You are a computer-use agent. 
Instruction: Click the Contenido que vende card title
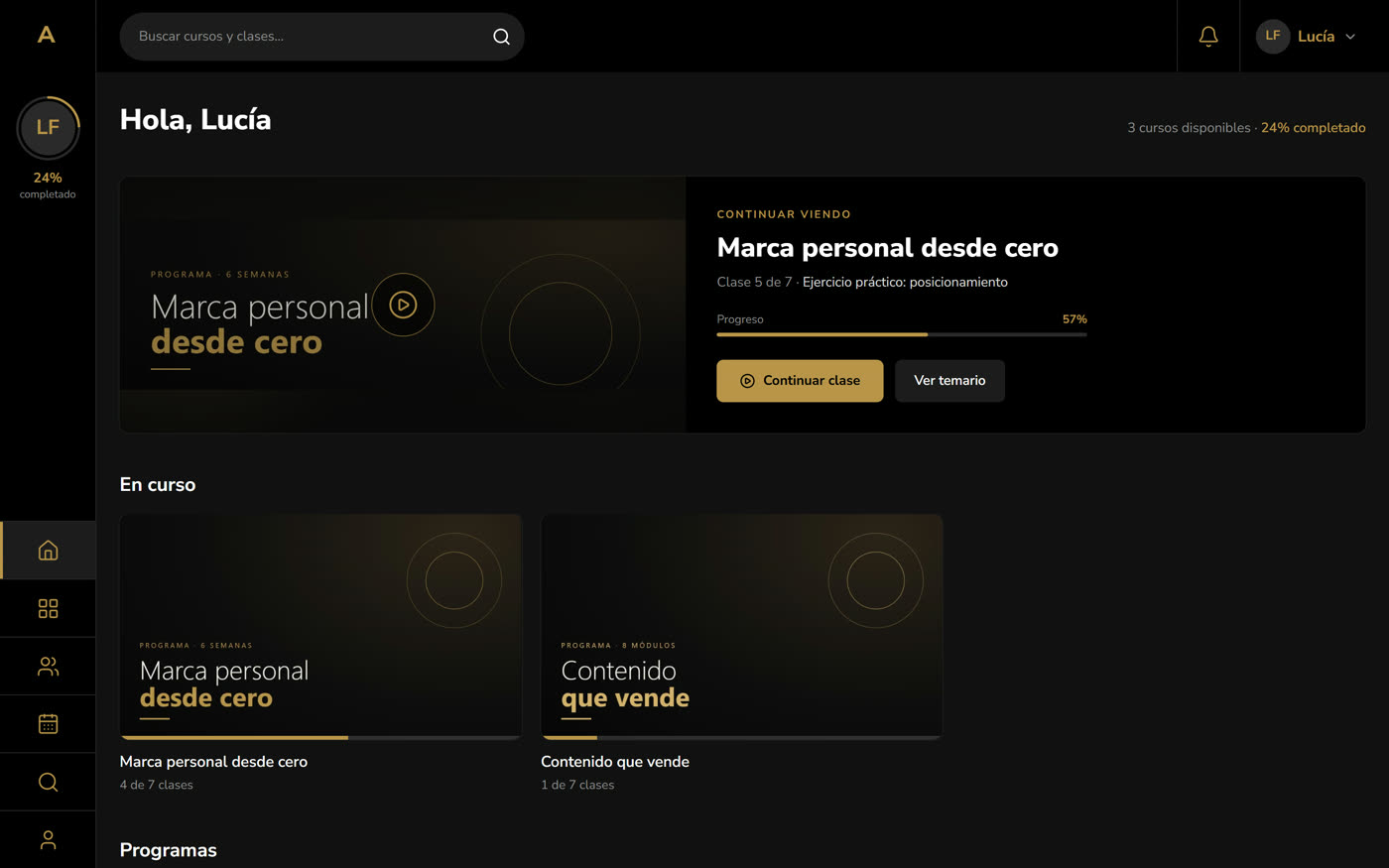(x=615, y=762)
